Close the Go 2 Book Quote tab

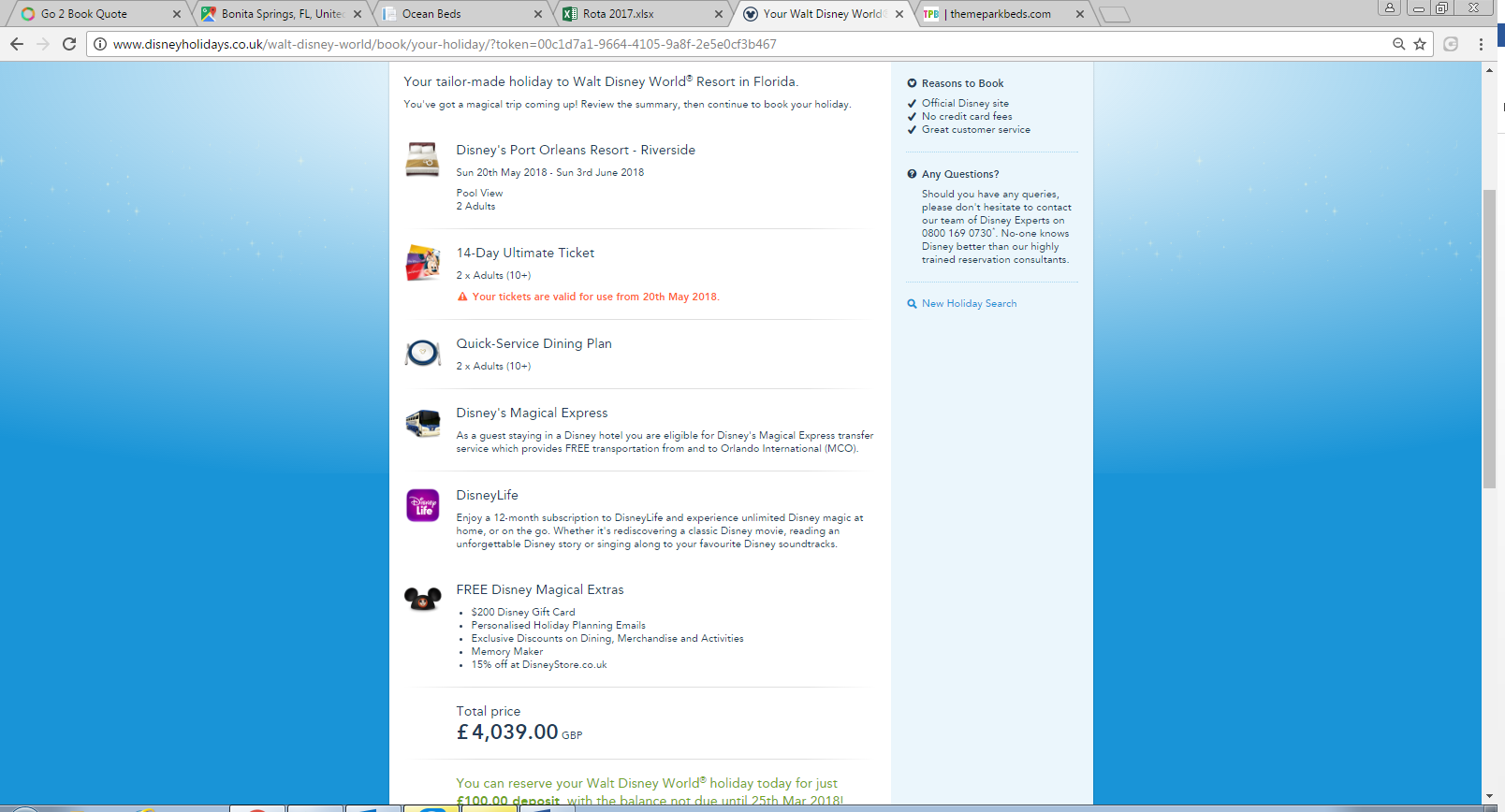point(177,14)
